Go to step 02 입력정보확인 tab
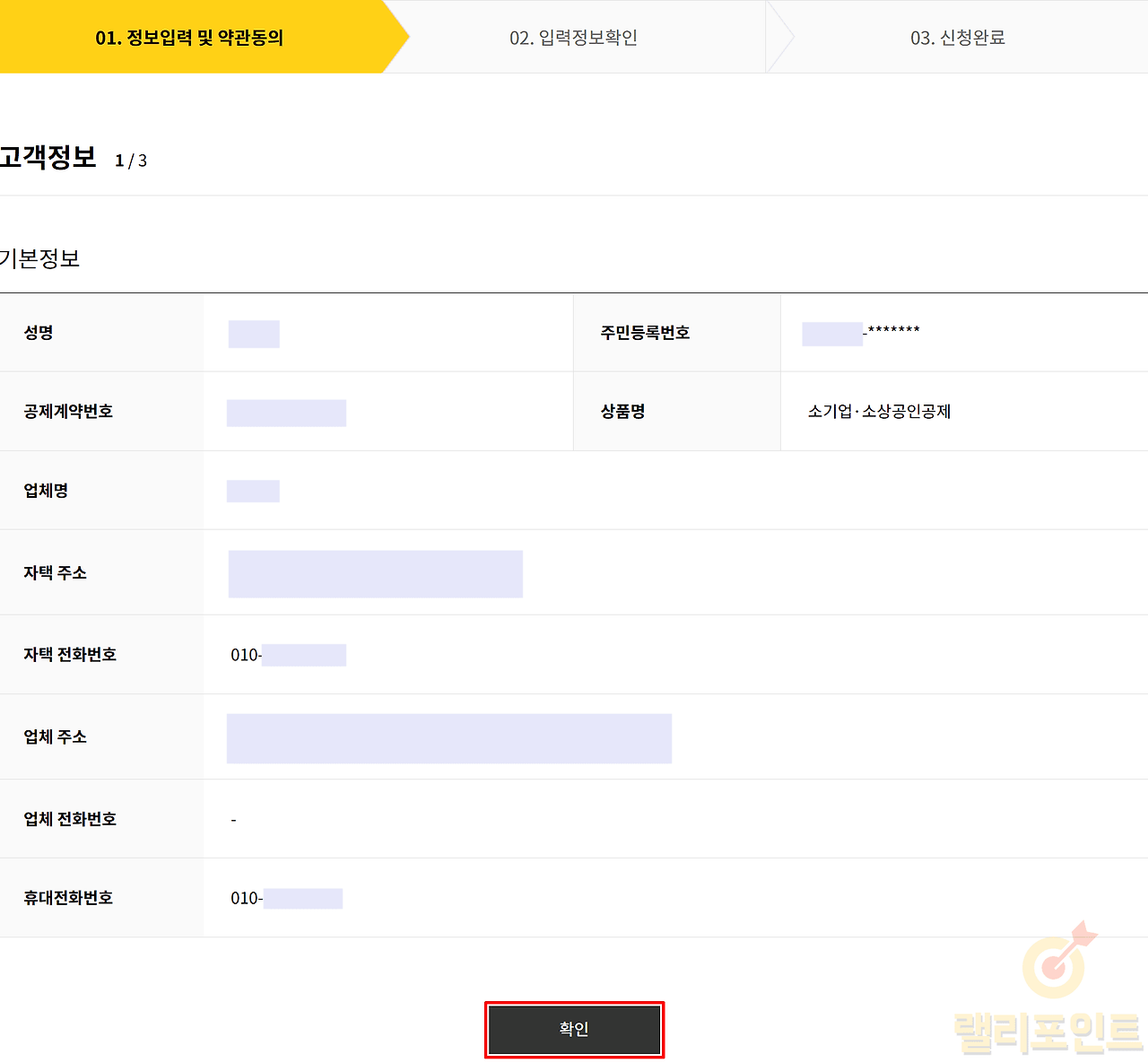 (573, 38)
